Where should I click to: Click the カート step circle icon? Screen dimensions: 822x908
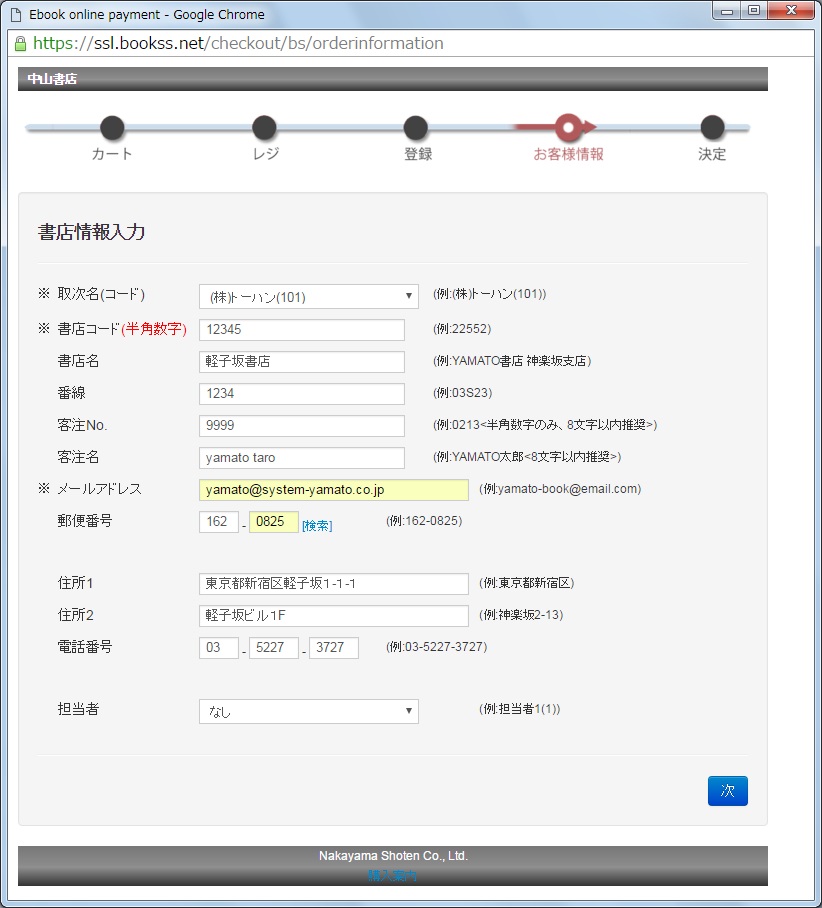pos(112,128)
